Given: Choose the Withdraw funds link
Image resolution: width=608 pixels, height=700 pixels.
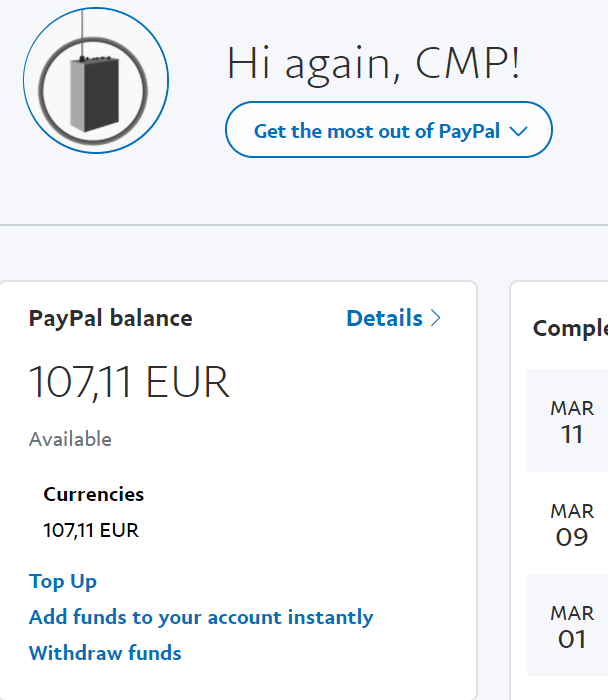Looking at the screenshot, I should click(x=105, y=653).
